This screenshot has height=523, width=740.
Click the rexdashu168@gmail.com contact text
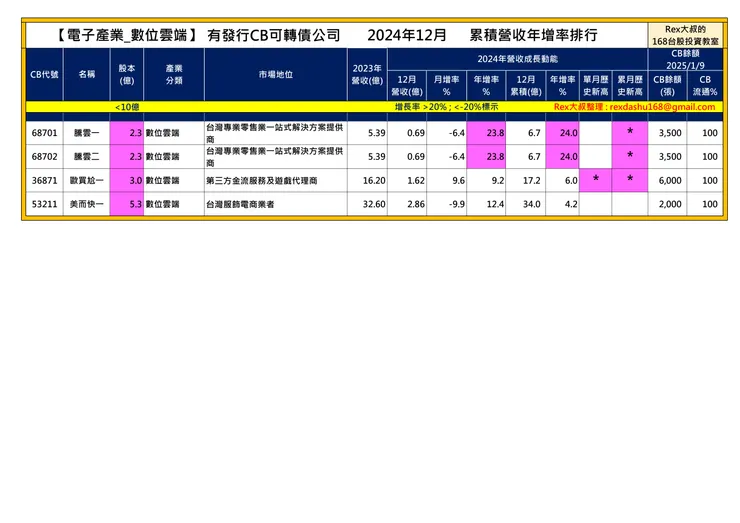pyautogui.click(x=662, y=107)
